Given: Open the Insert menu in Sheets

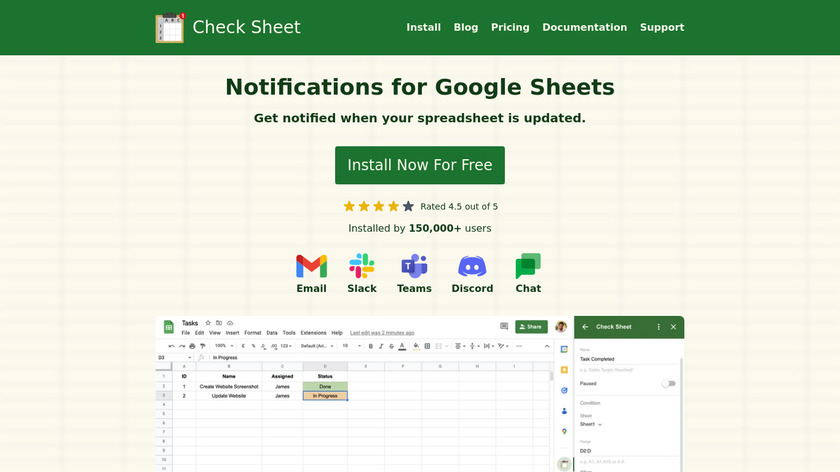Looking at the screenshot, I should pyautogui.click(x=232, y=333).
